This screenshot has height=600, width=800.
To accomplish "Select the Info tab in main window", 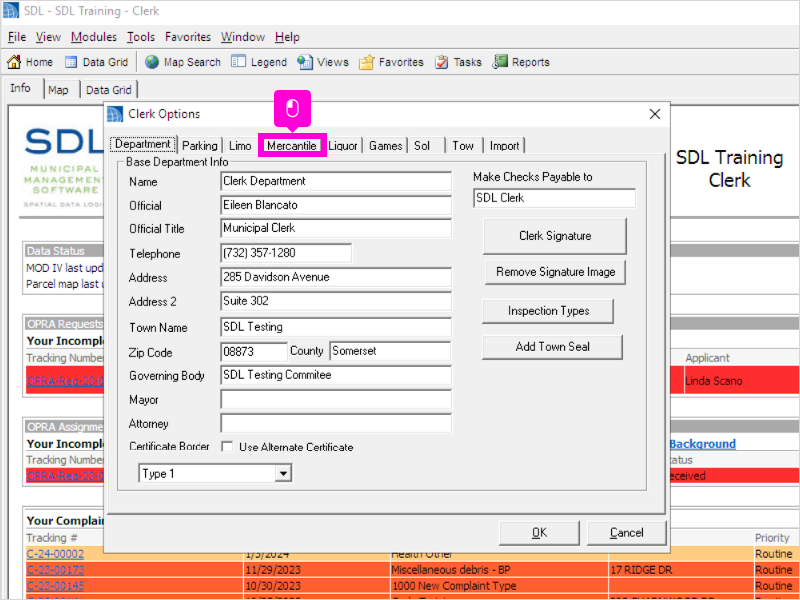I will click(x=20, y=88).
